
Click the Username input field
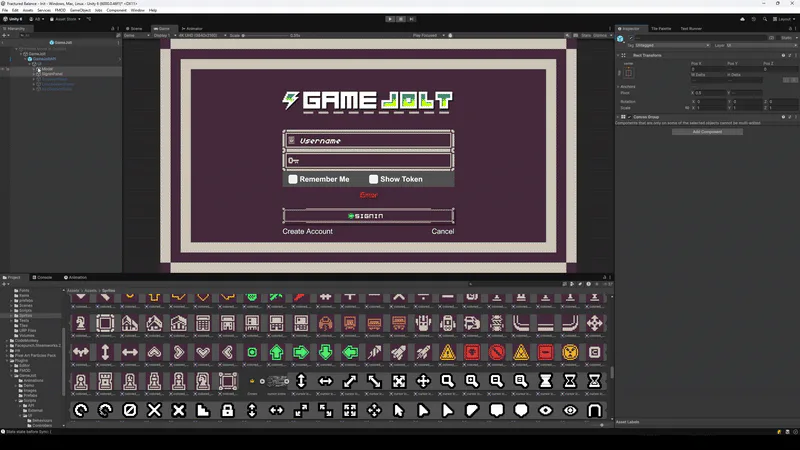[x=368, y=140]
